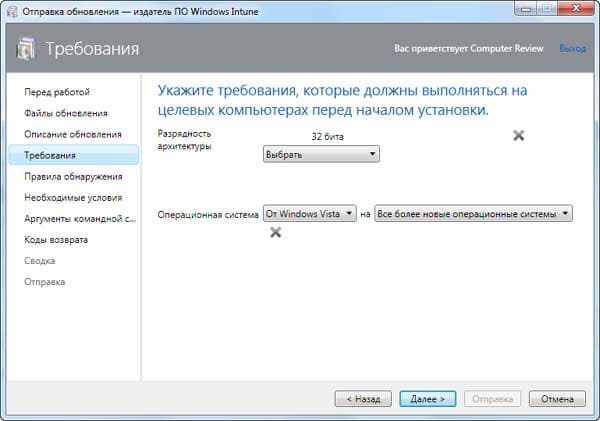Viewport: 600px width, 421px height.
Task: Click the Операционная система label
Action: [x=208, y=215]
